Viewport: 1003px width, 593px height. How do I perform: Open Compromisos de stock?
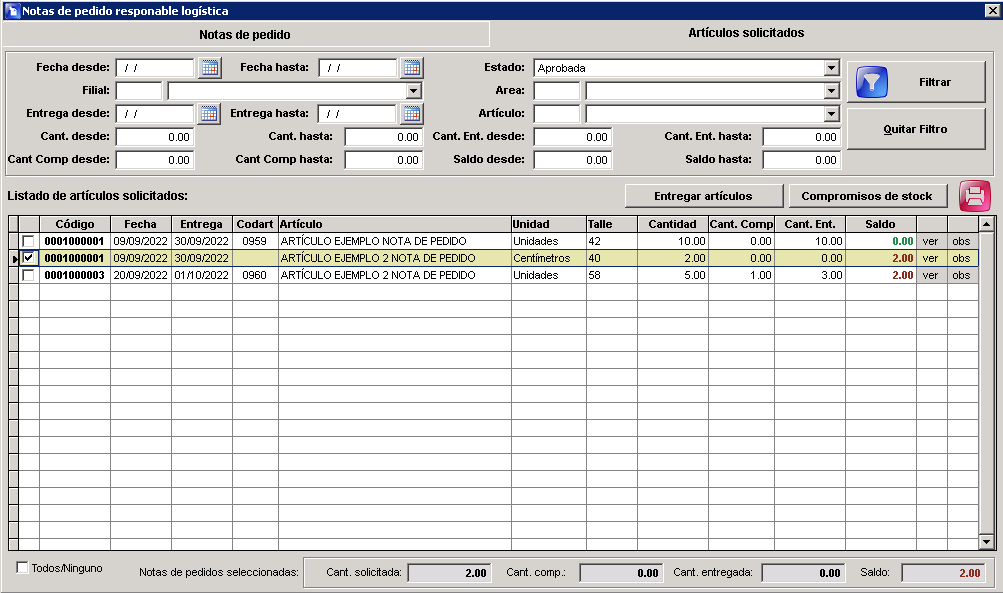click(x=867, y=196)
